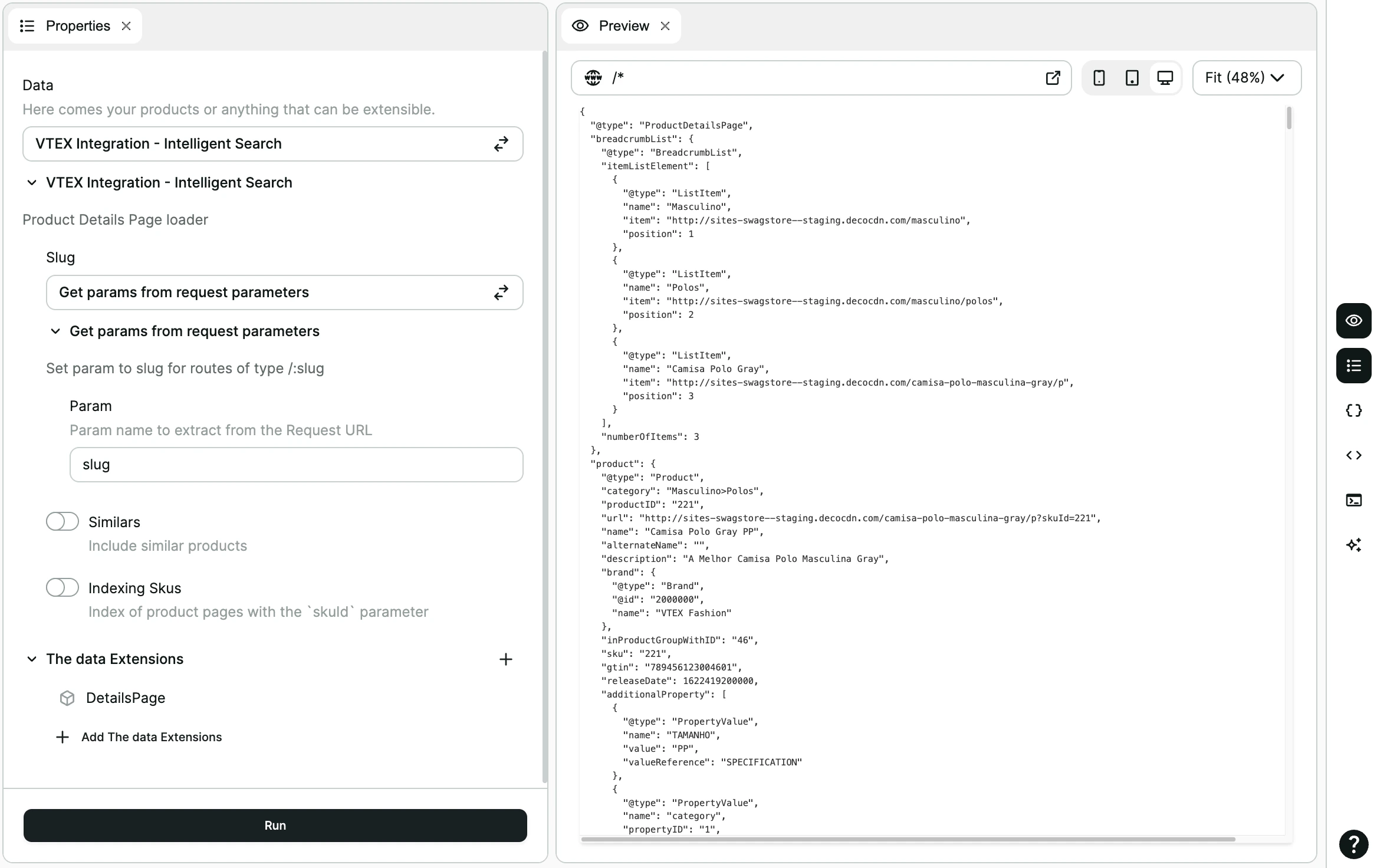1374x868 pixels.
Task: Collapse The data Extensions section
Action: click(32, 659)
